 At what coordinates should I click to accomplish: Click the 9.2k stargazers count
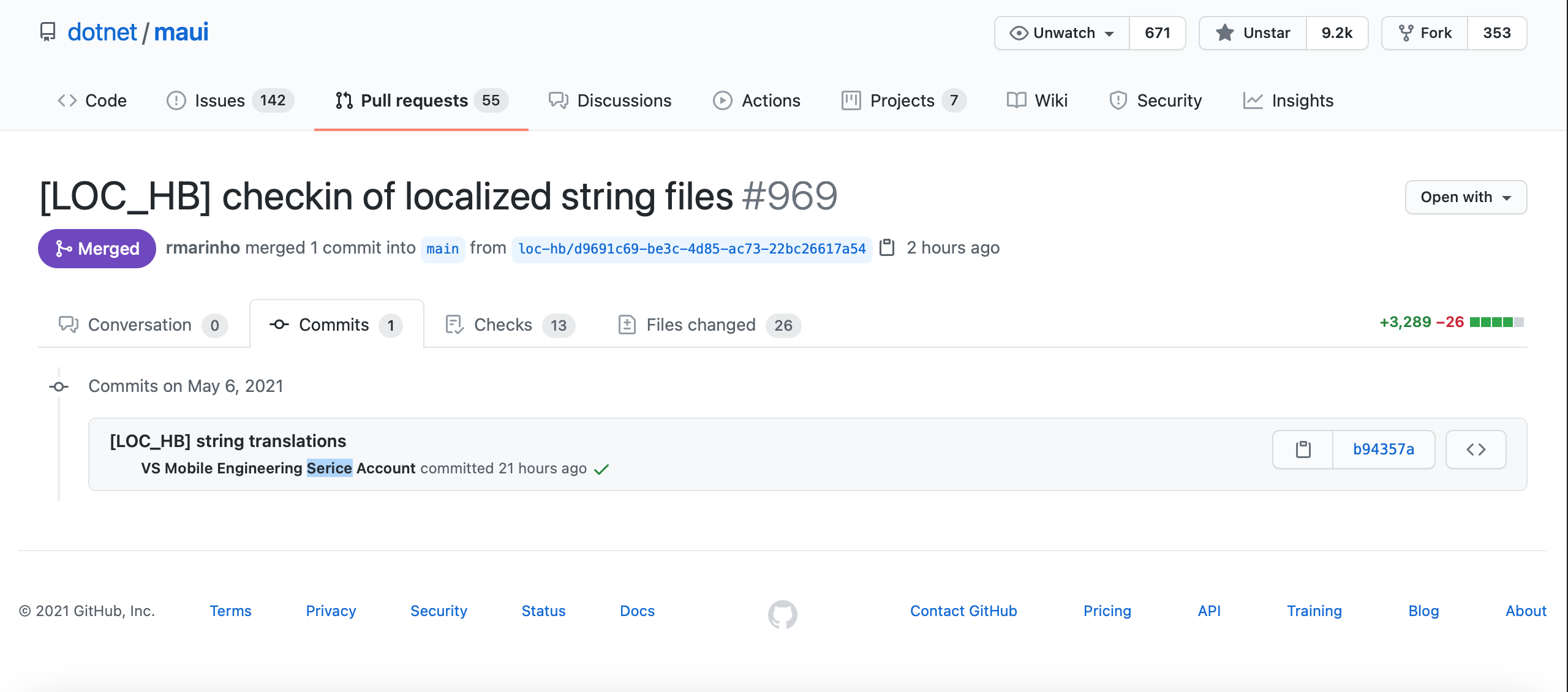point(1337,32)
